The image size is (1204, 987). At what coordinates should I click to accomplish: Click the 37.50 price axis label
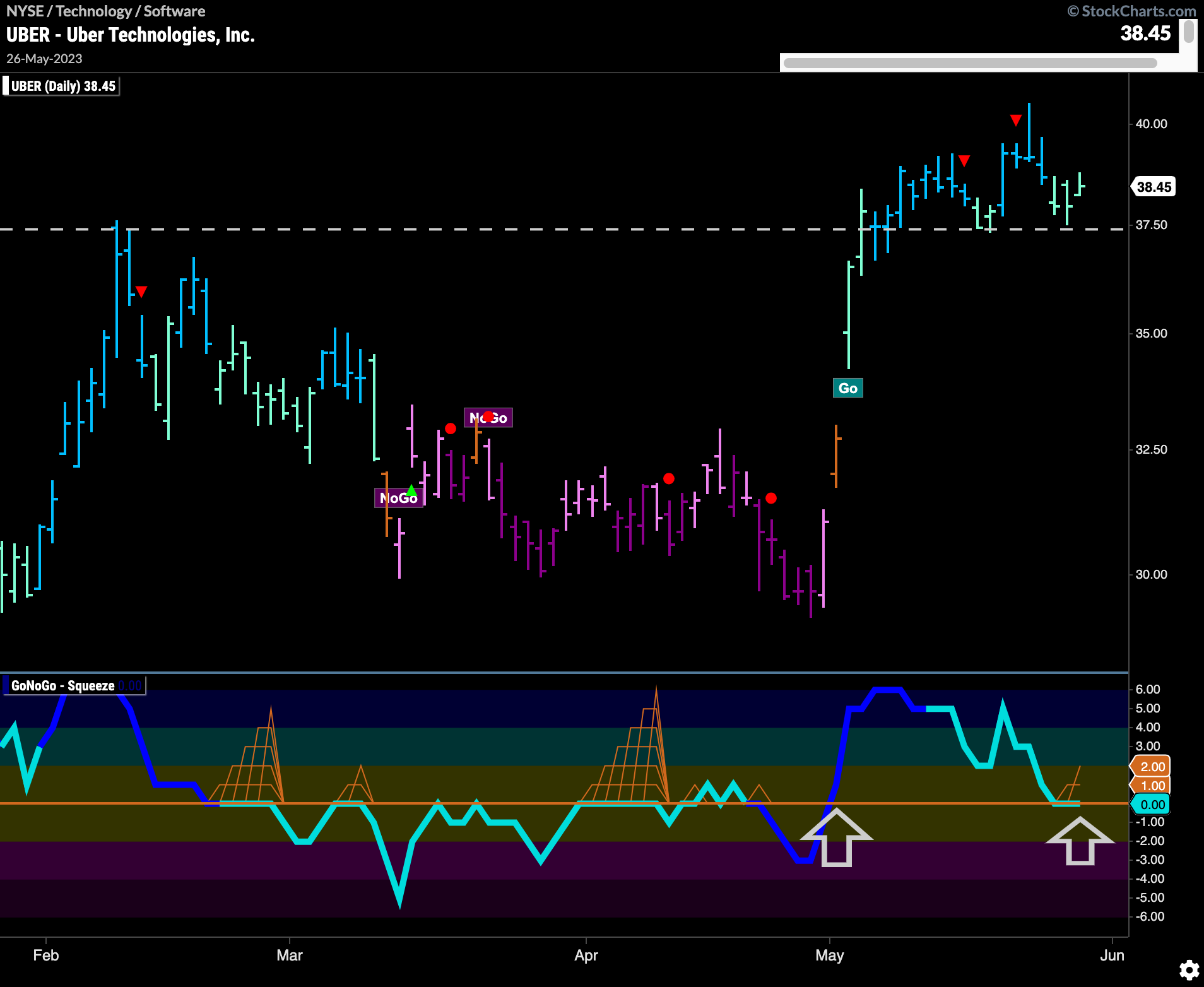(1151, 225)
